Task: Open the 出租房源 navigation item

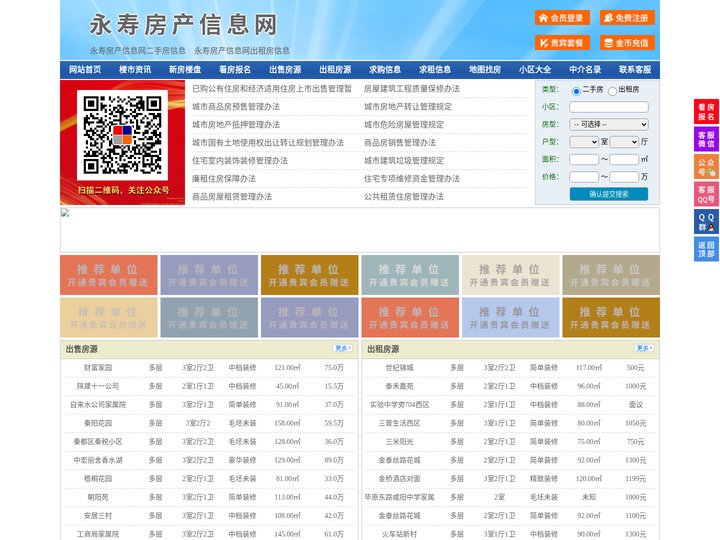Action: (335, 70)
